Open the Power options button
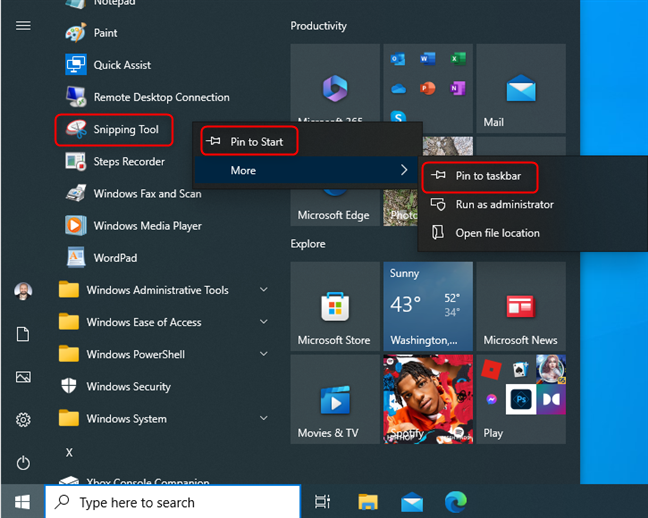The width and height of the screenshot is (648, 518). point(23,463)
